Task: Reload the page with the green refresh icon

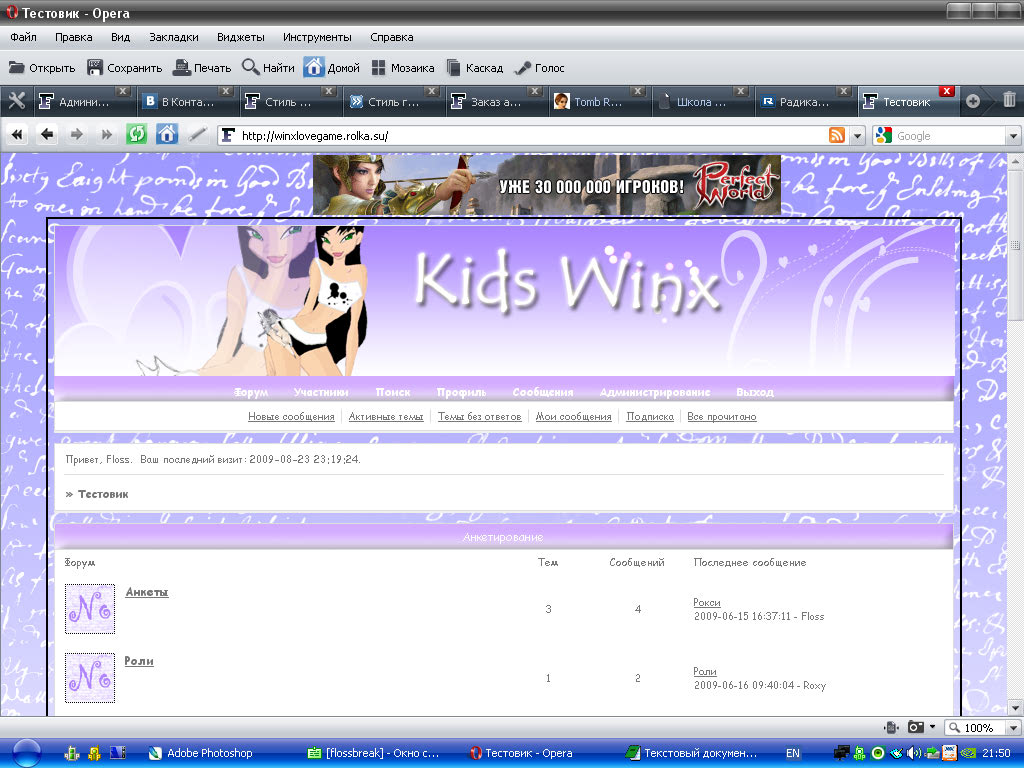Action: tap(136, 135)
